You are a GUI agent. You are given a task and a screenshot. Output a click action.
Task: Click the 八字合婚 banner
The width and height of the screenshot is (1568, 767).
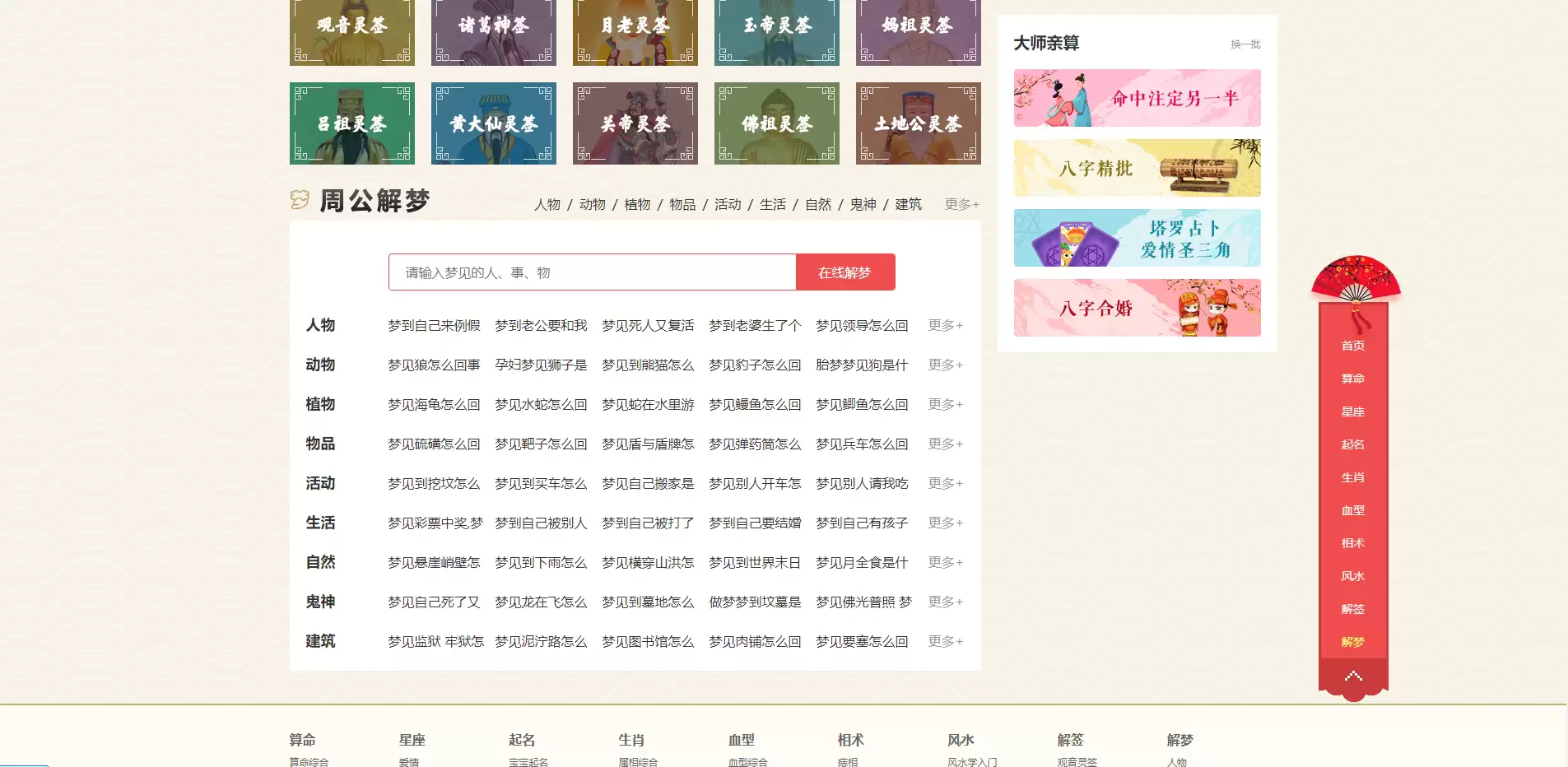pyautogui.click(x=1137, y=308)
